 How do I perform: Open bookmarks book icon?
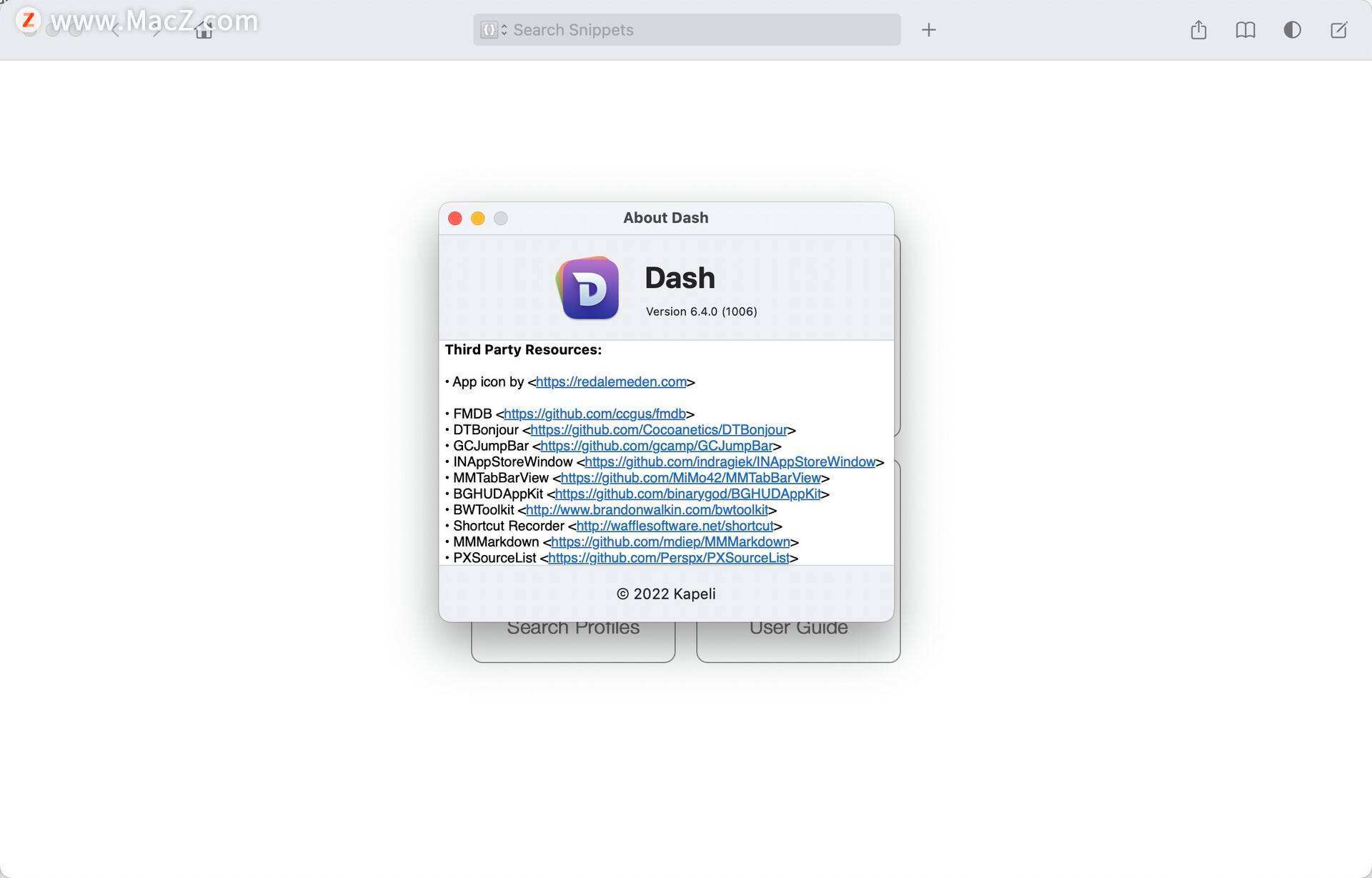click(x=1246, y=30)
